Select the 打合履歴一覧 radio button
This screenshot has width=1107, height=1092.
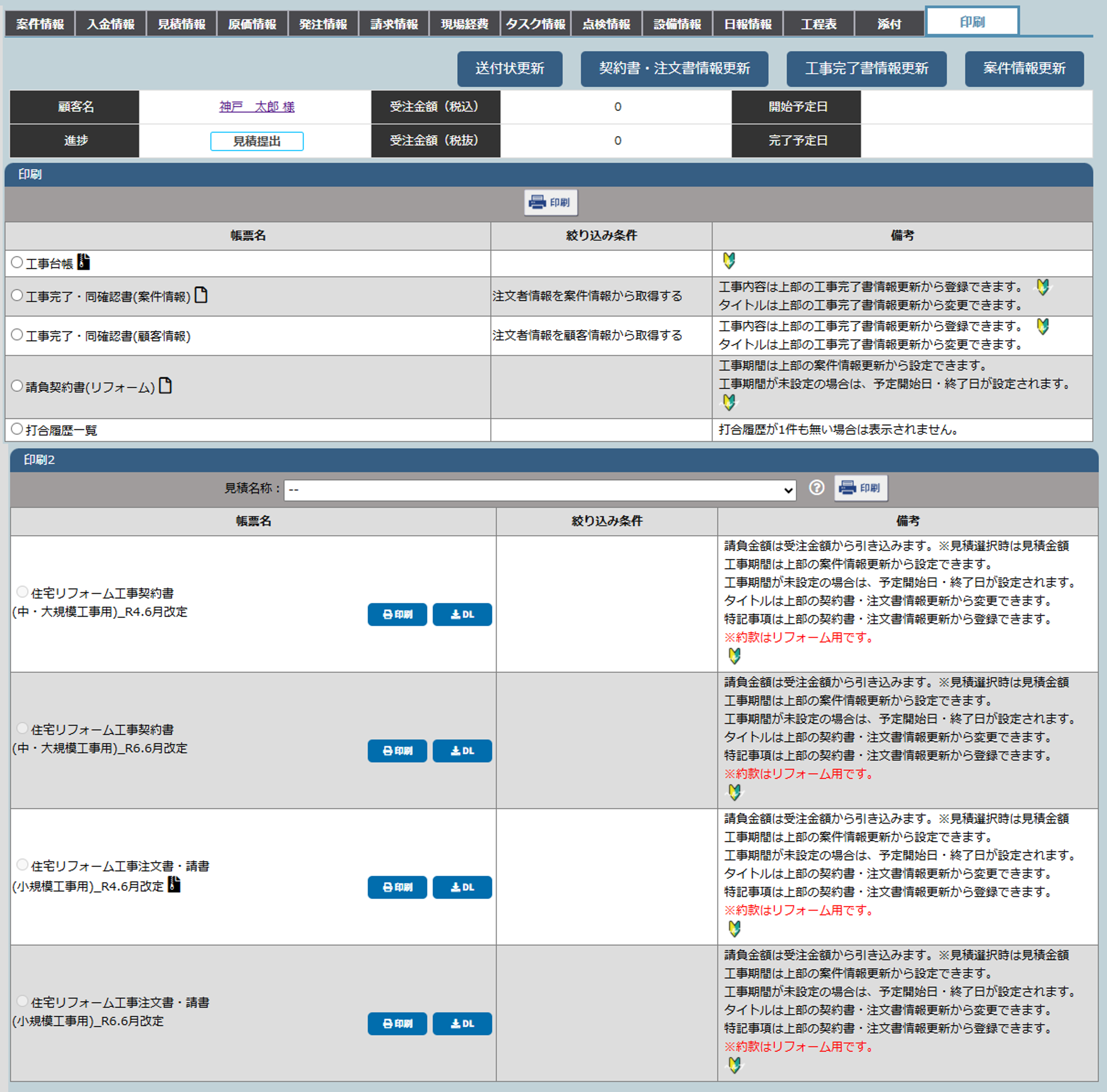pos(17,429)
